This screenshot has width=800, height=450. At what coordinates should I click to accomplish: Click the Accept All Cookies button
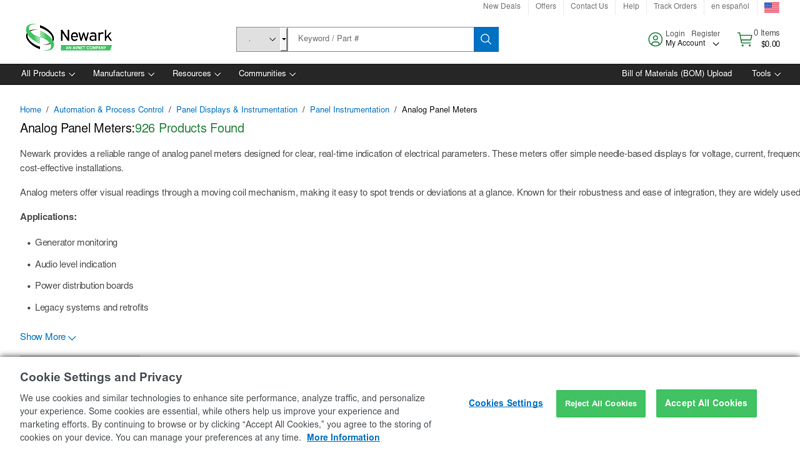[706, 403]
